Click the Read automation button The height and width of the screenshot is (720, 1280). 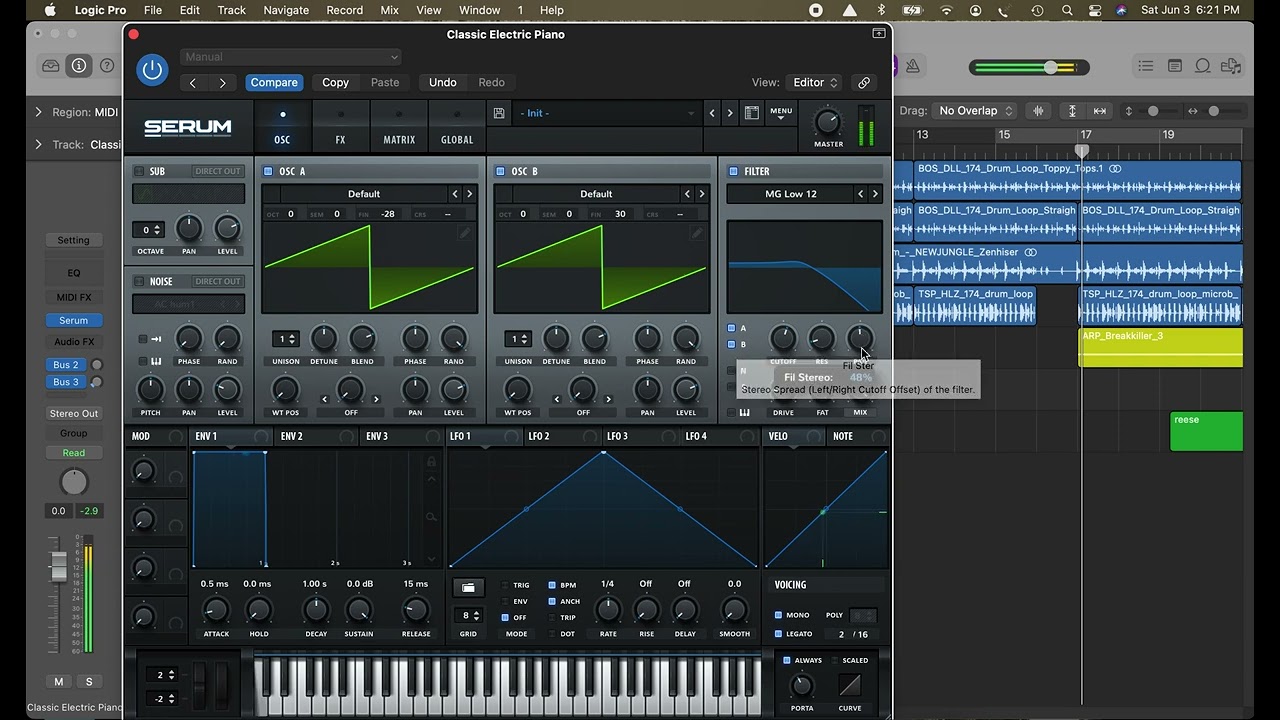click(x=74, y=453)
